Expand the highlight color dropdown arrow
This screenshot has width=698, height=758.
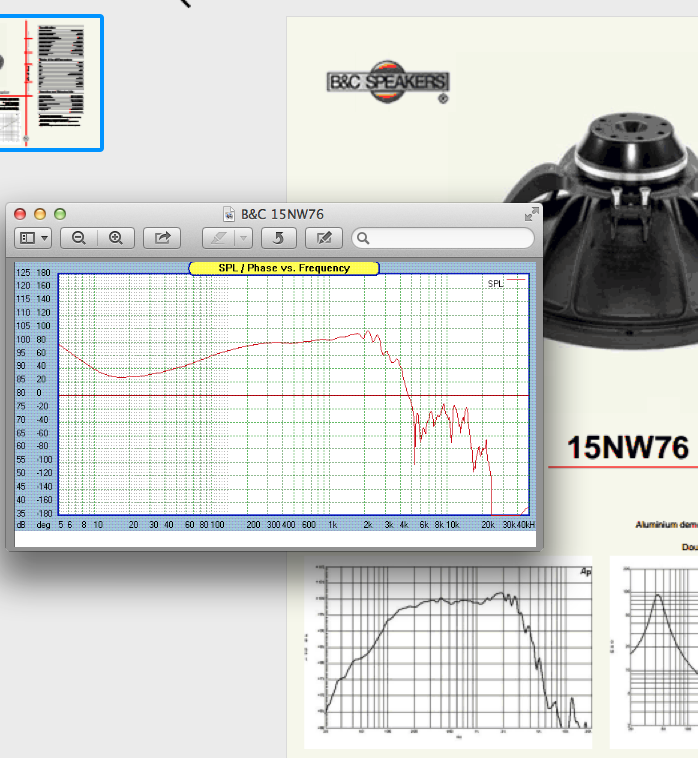(x=244, y=238)
